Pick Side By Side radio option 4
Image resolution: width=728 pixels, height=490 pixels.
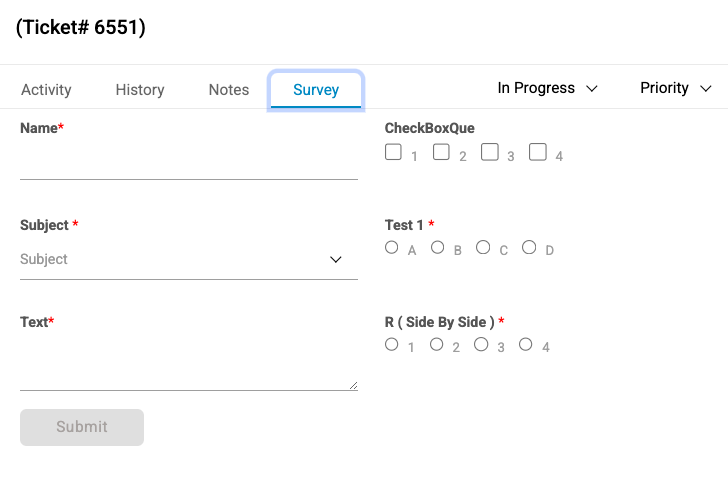(x=526, y=344)
